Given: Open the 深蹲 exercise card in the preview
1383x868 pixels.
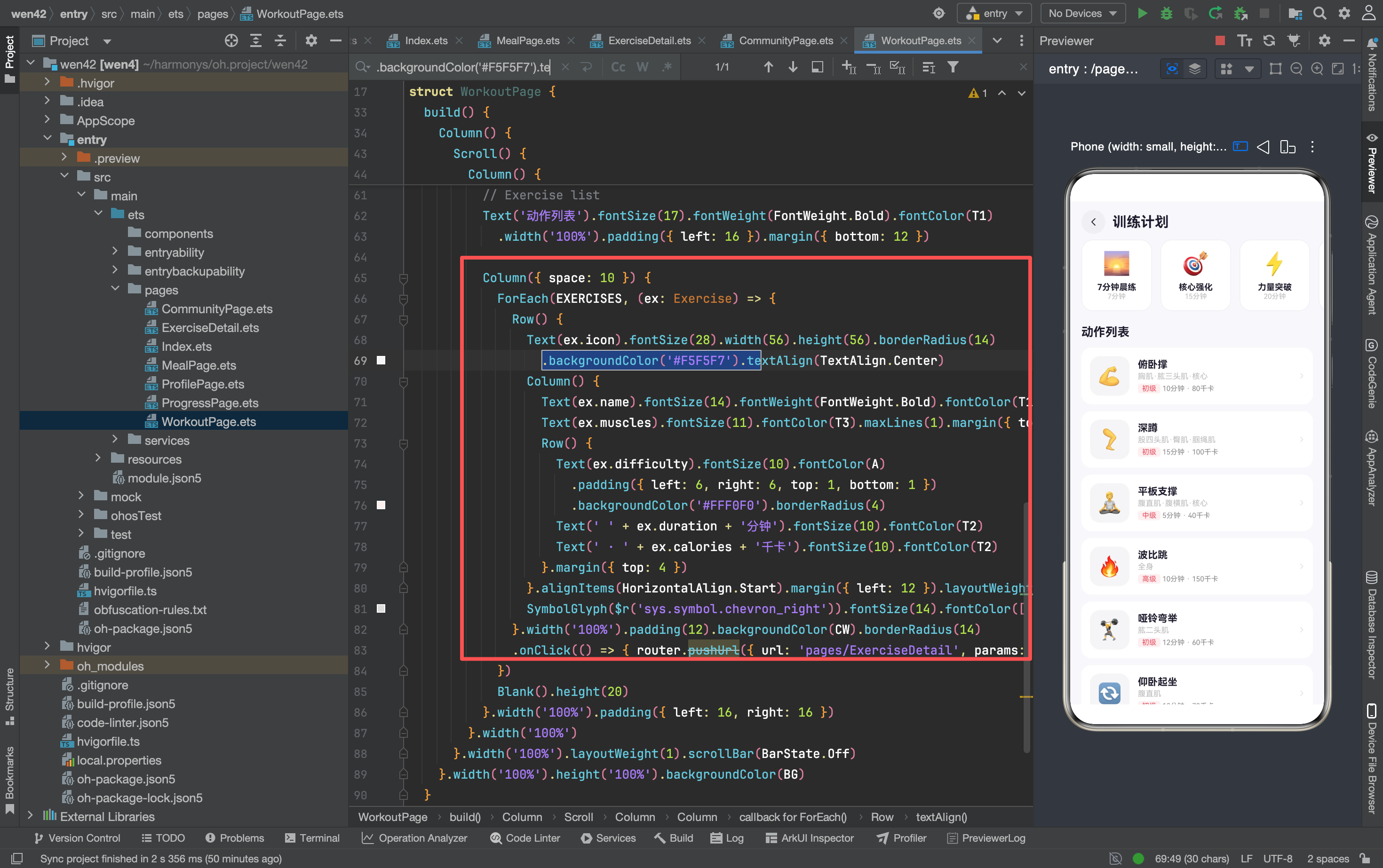Looking at the screenshot, I should (x=1196, y=440).
